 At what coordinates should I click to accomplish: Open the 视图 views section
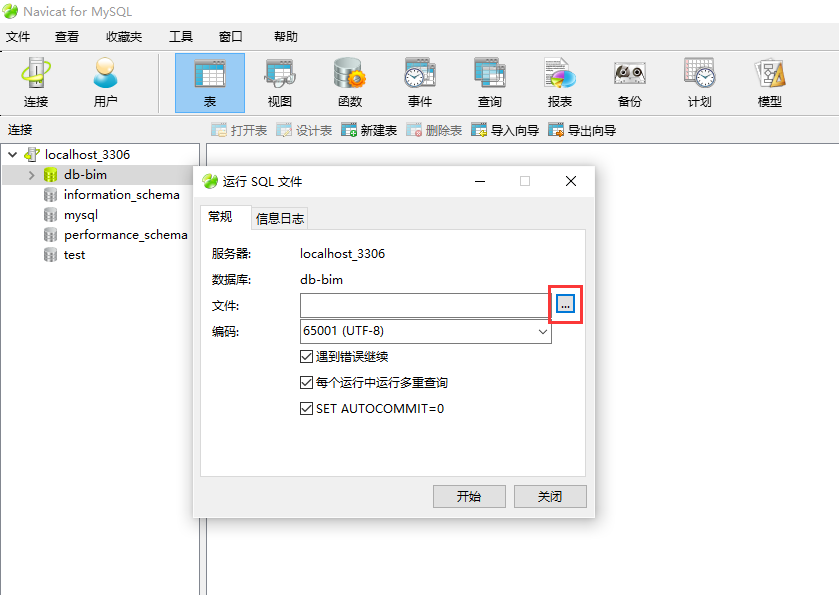click(x=279, y=83)
